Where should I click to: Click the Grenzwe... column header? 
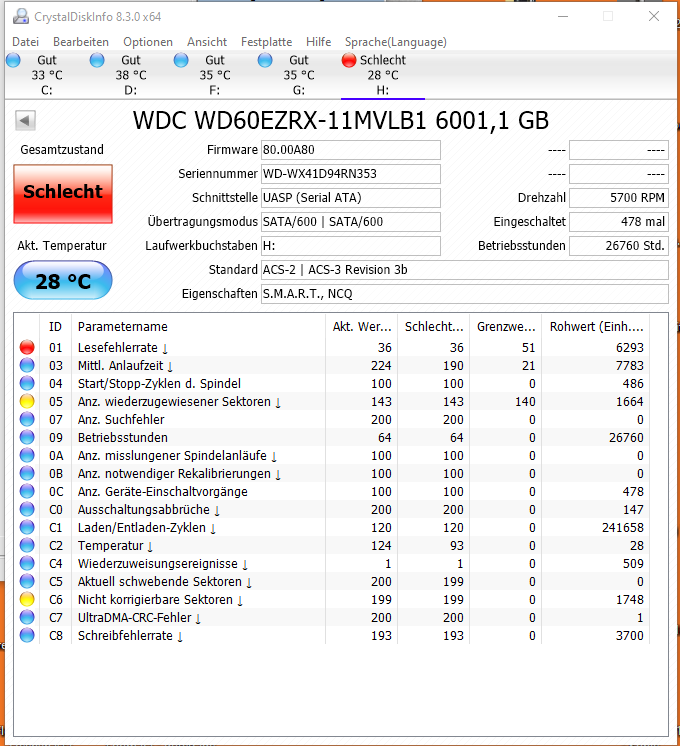(506, 327)
